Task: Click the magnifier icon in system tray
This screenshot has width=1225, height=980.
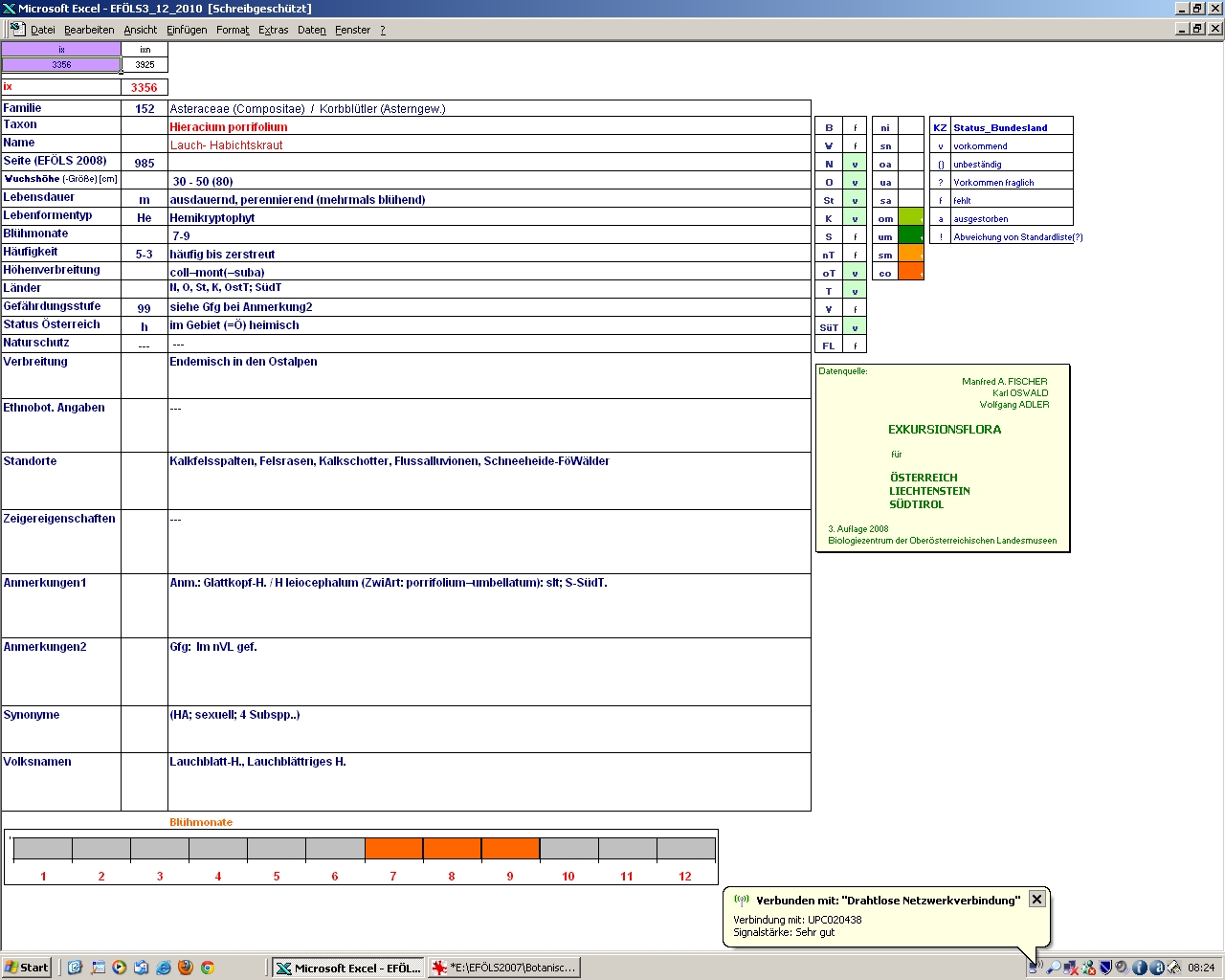Action: pyautogui.click(x=1054, y=968)
